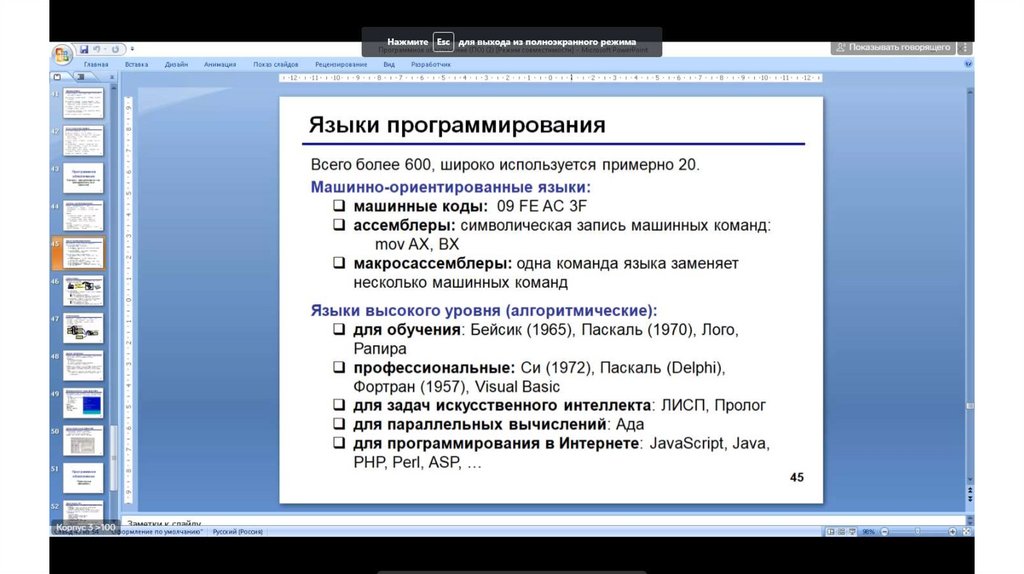Switch to Normal view in status bar

(831, 532)
